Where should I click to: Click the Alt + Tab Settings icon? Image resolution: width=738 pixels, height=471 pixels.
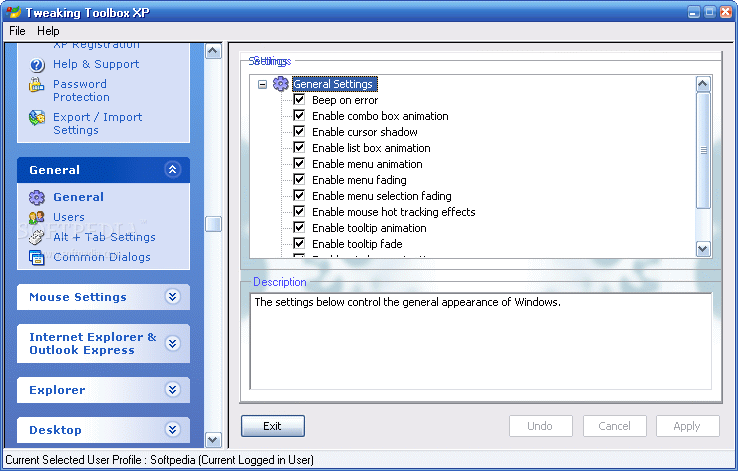pos(37,237)
